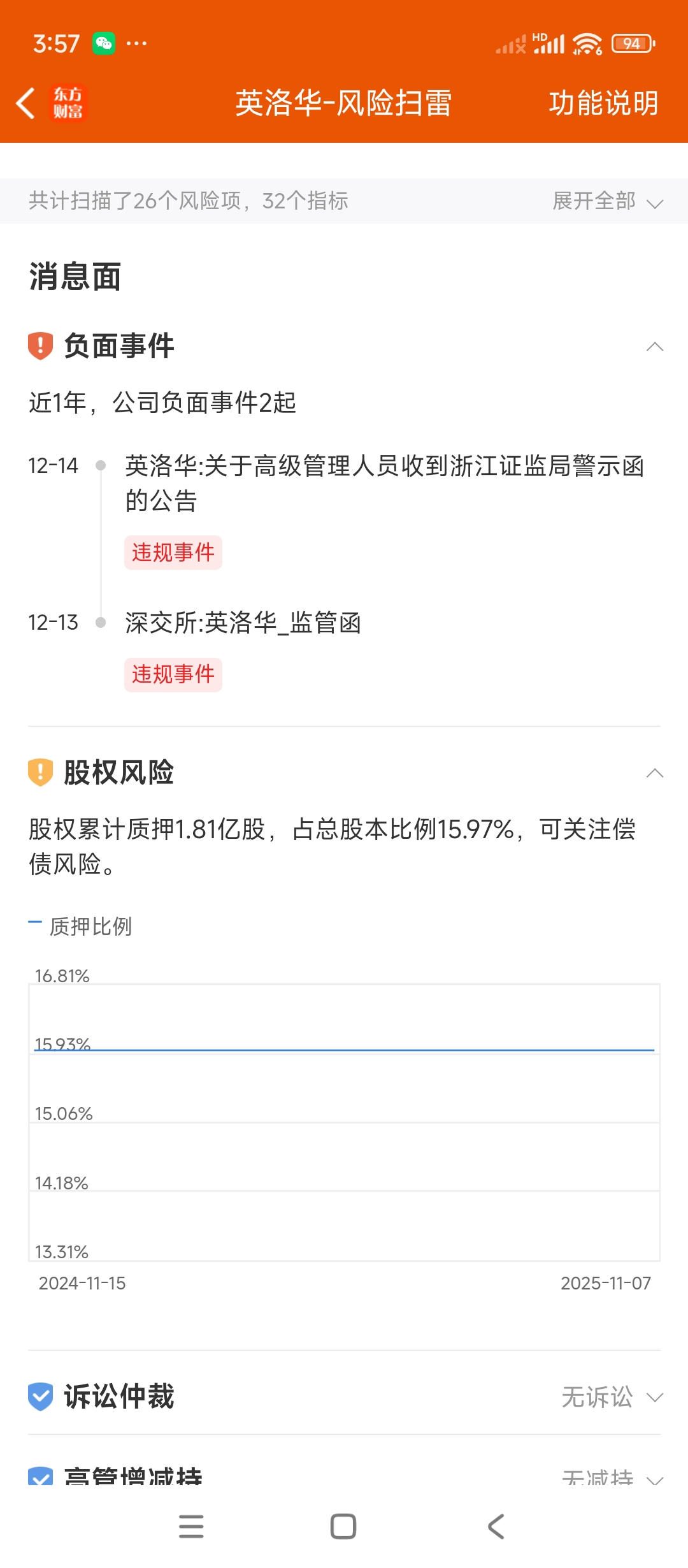Collapse the 负面事件 section

click(x=654, y=347)
